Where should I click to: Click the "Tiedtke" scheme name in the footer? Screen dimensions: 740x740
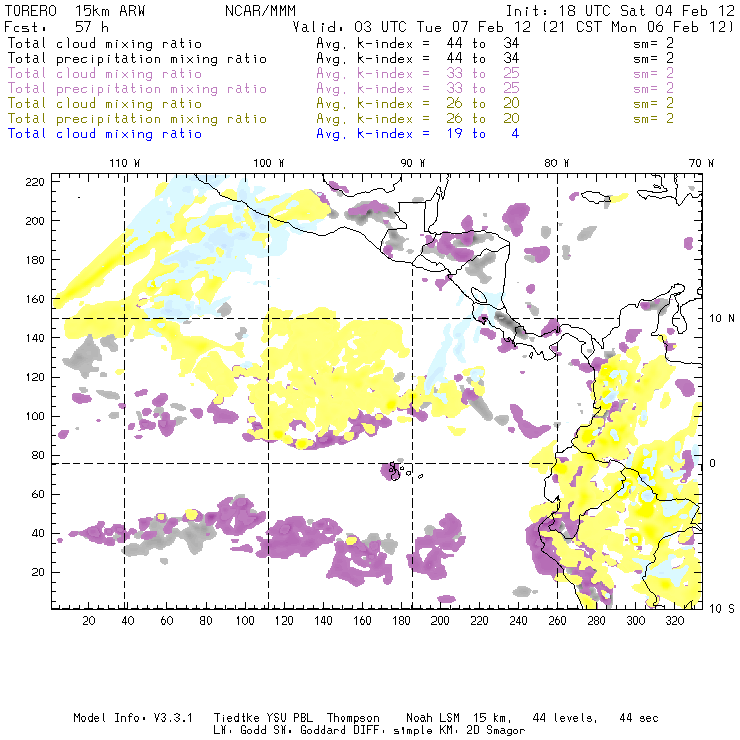237,718
